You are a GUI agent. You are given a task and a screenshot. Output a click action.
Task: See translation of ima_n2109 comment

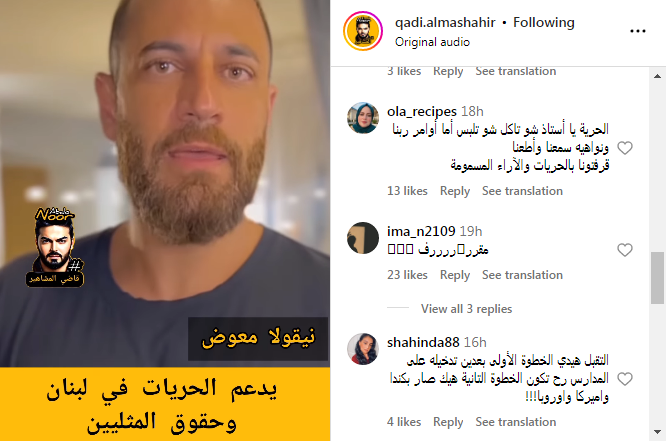coord(522,275)
